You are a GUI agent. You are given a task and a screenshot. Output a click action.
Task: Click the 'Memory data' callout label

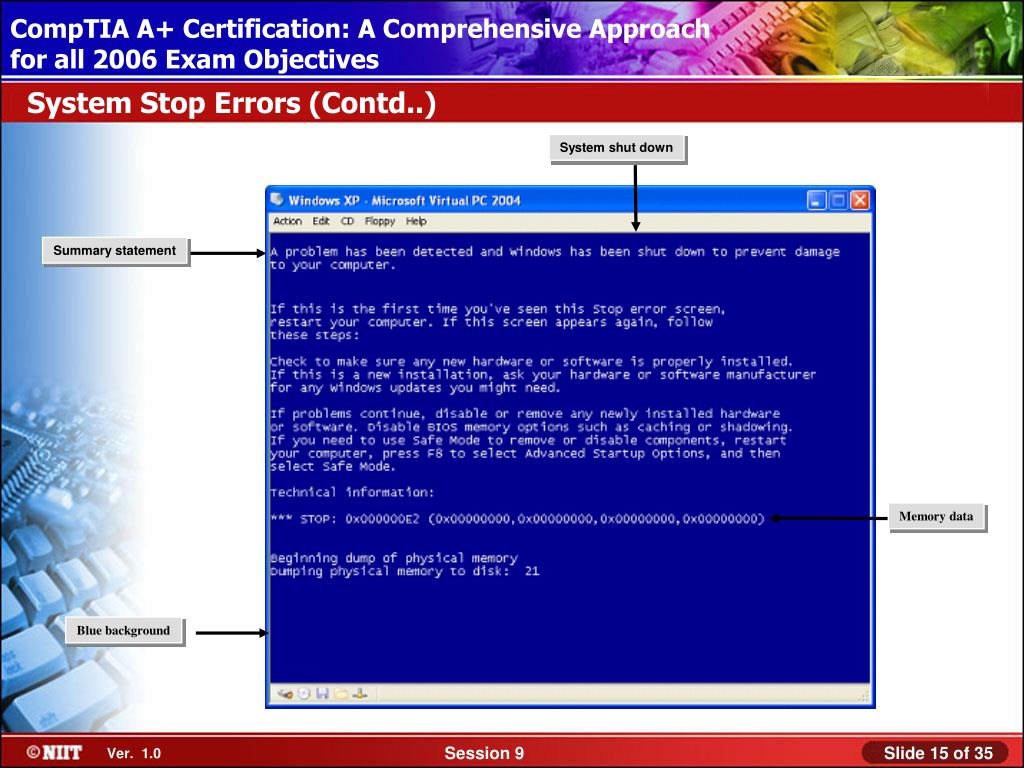click(x=935, y=517)
